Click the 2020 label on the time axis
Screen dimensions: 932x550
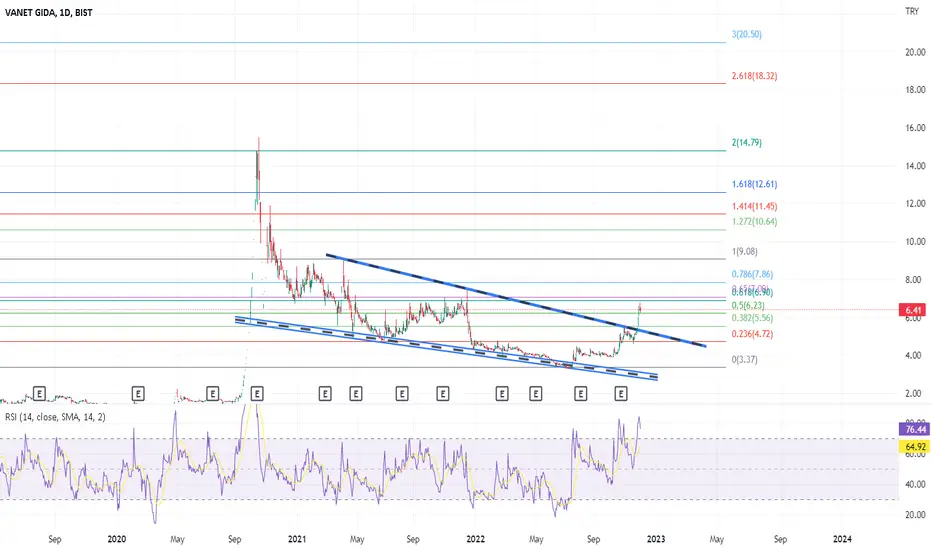[x=116, y=539]
